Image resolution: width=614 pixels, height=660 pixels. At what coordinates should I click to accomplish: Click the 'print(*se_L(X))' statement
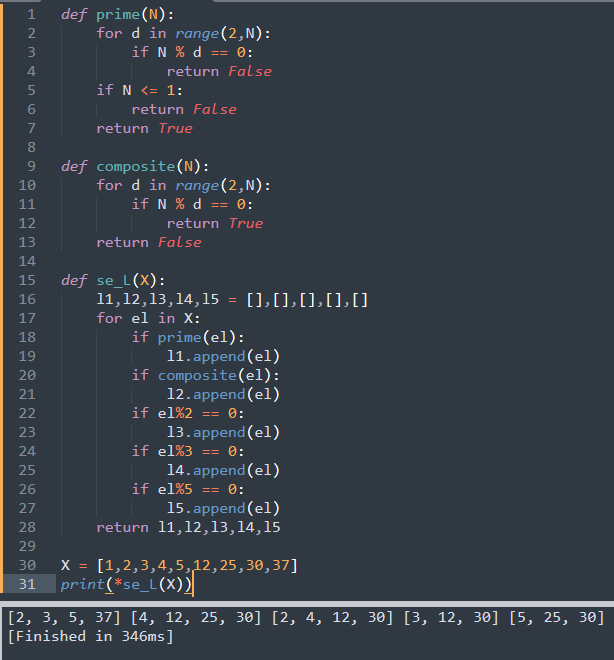[x=126, y=584]
